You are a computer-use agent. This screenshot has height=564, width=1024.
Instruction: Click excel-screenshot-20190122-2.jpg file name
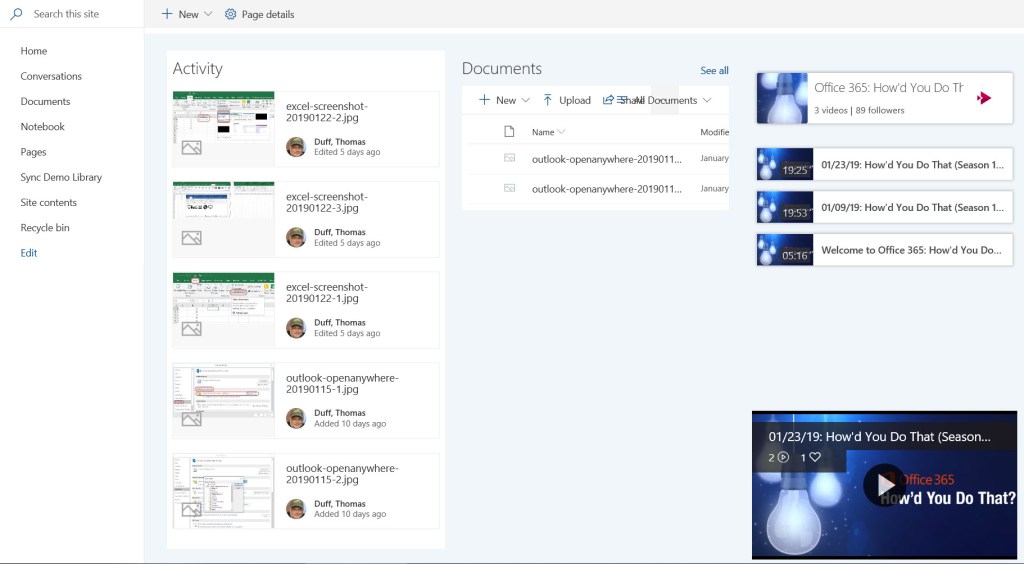click(327, 112)
